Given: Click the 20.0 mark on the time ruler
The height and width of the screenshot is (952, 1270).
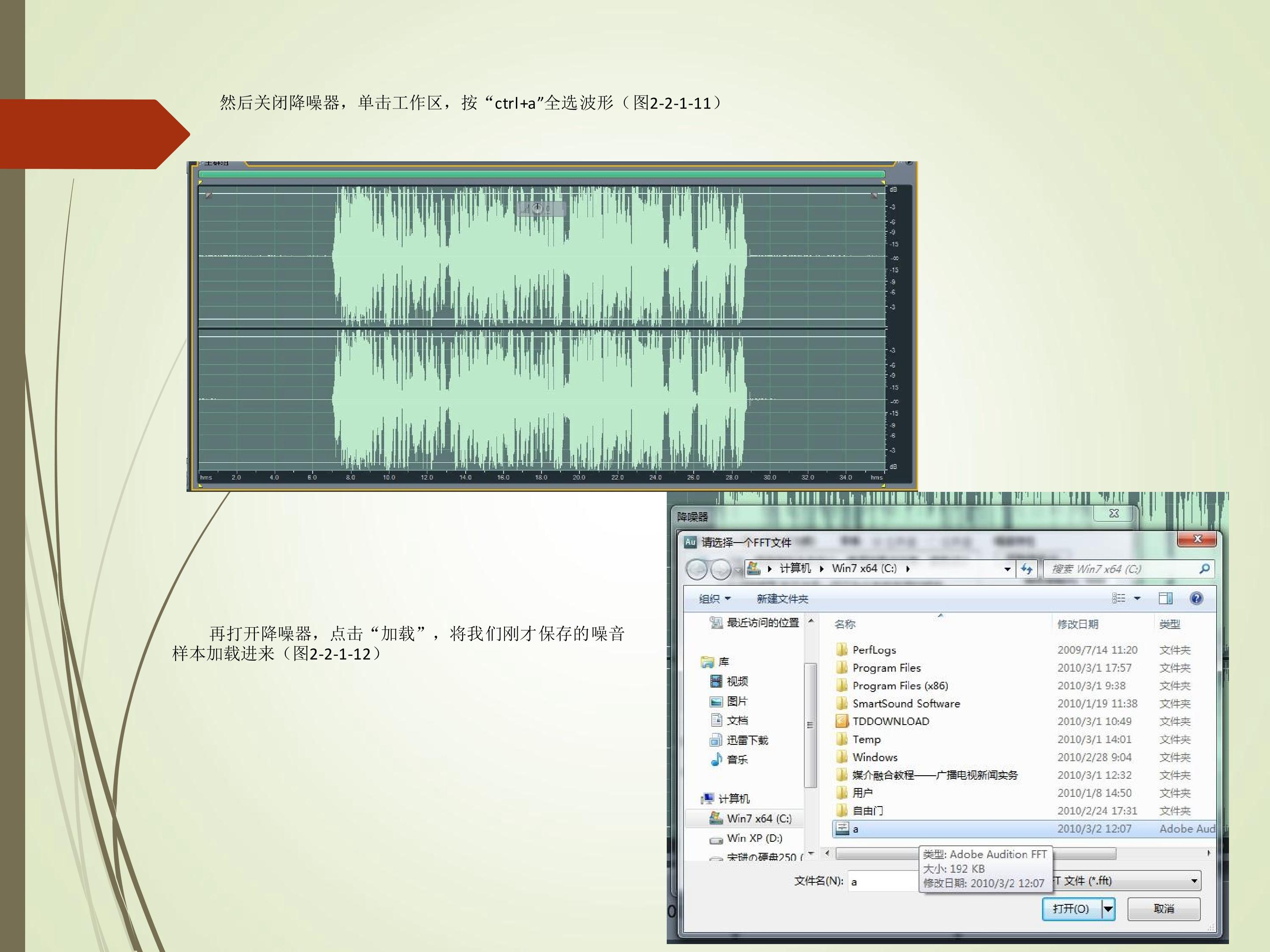Looking at the screenshot, I should point(579,477).
